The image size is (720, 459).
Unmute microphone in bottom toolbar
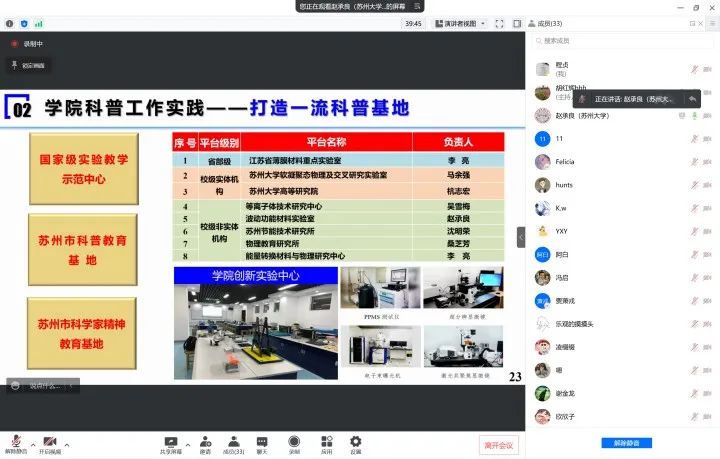click(16, 441)
